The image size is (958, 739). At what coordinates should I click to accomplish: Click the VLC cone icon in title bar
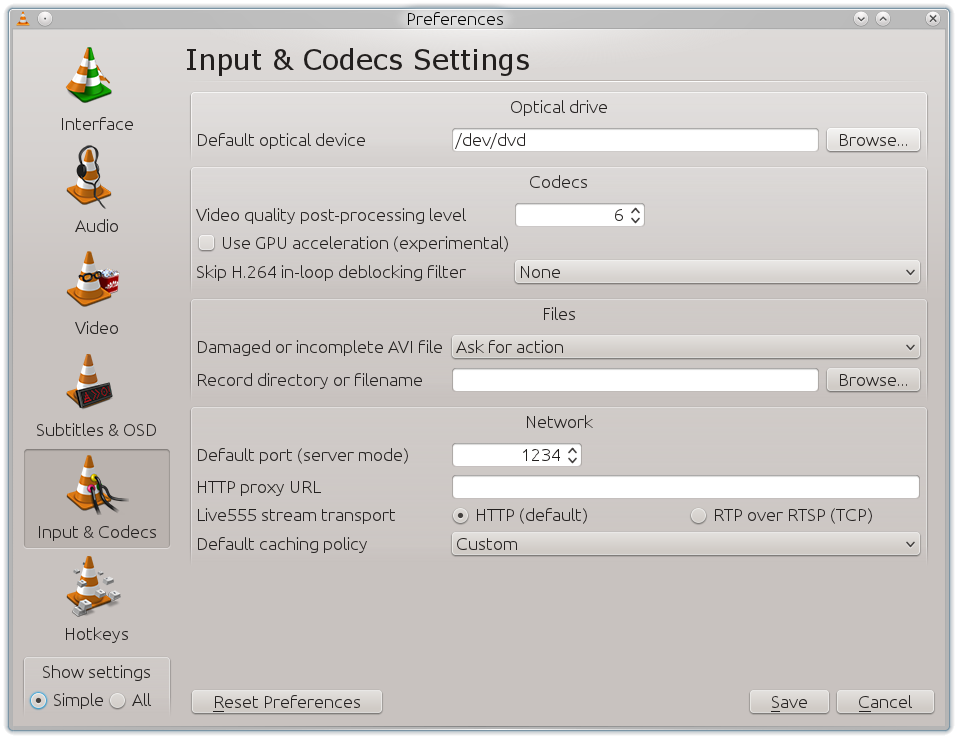23,19
